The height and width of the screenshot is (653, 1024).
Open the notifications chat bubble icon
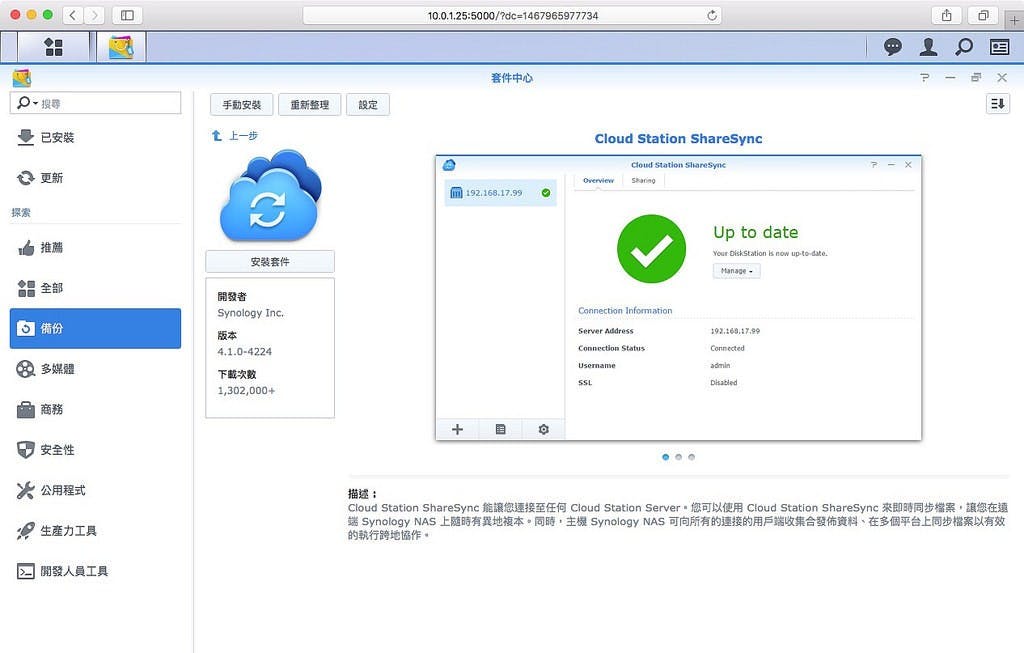coord(893,46)
